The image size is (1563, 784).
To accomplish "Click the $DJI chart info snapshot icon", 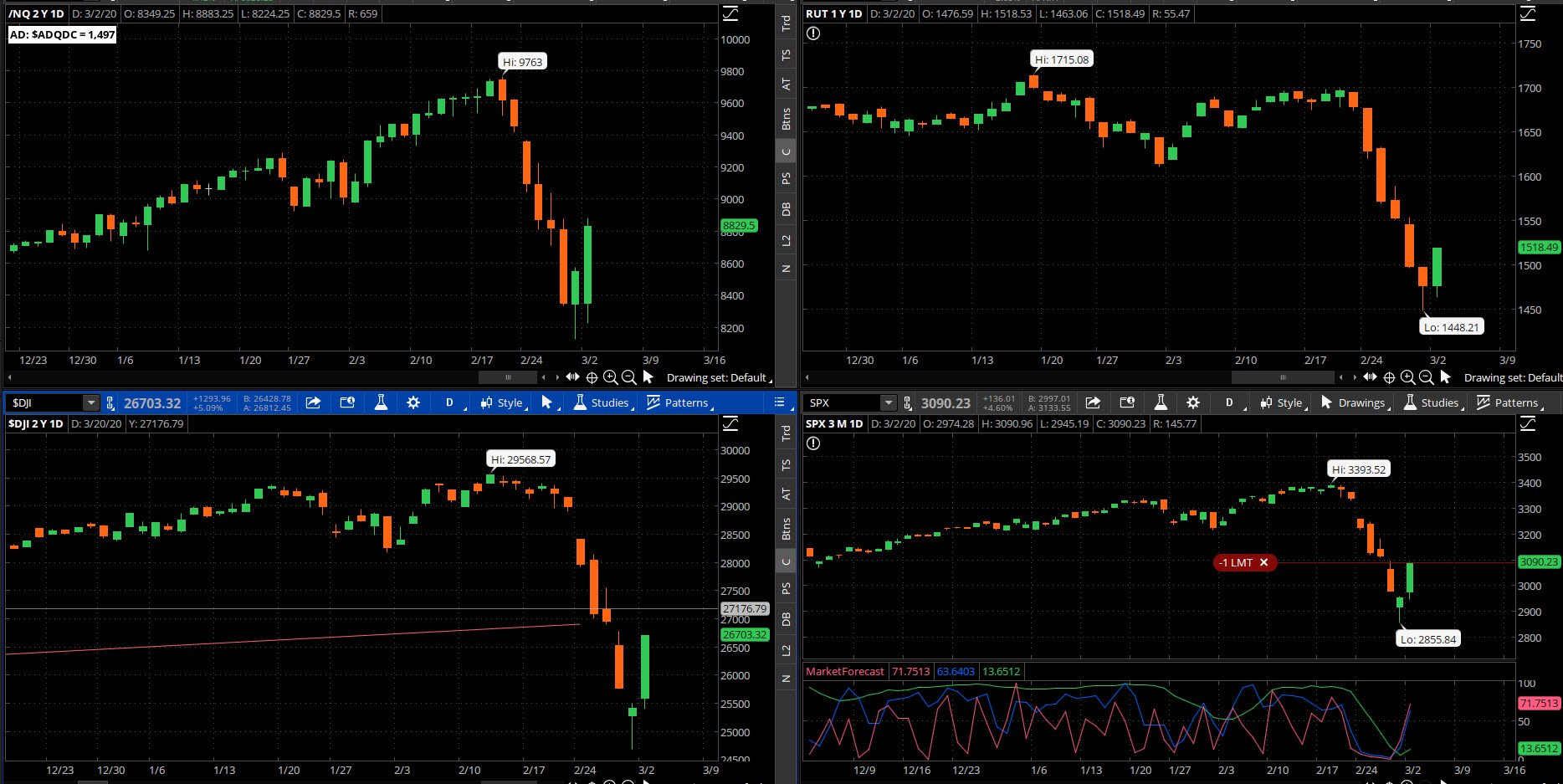I will pyautogui.click(x=347, y=402).
